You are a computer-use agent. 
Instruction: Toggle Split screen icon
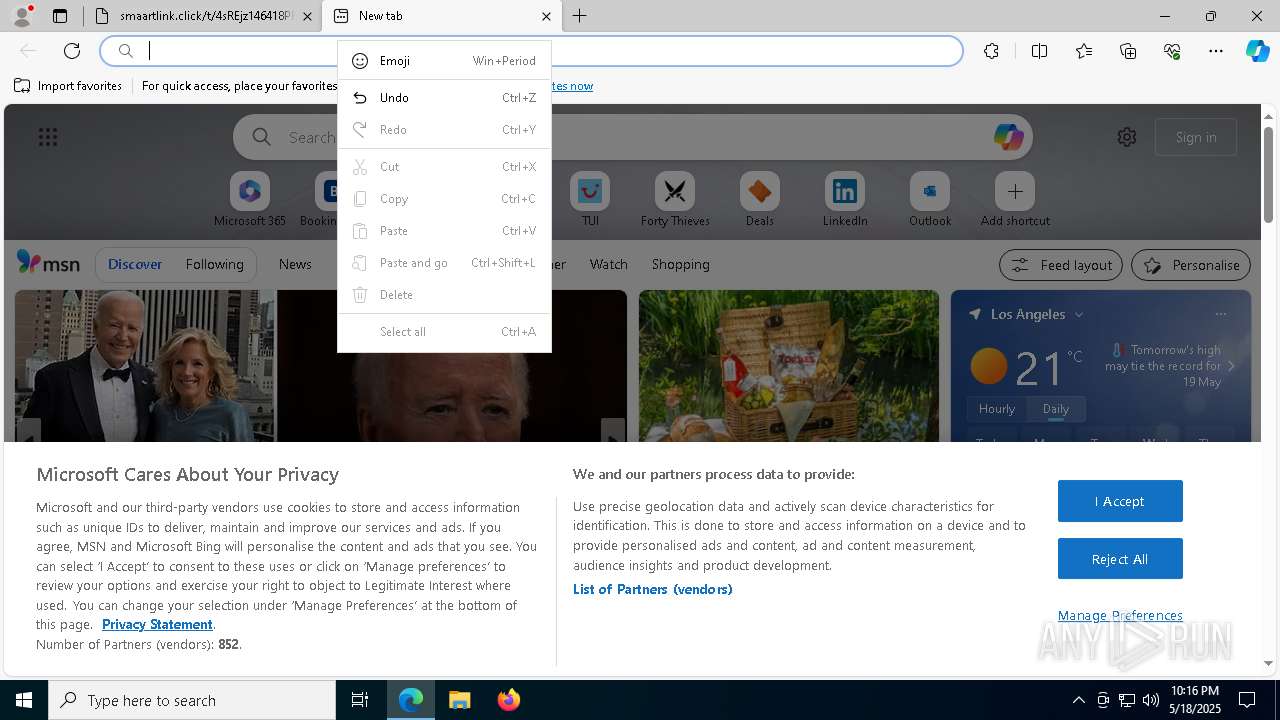[1039, 51]
